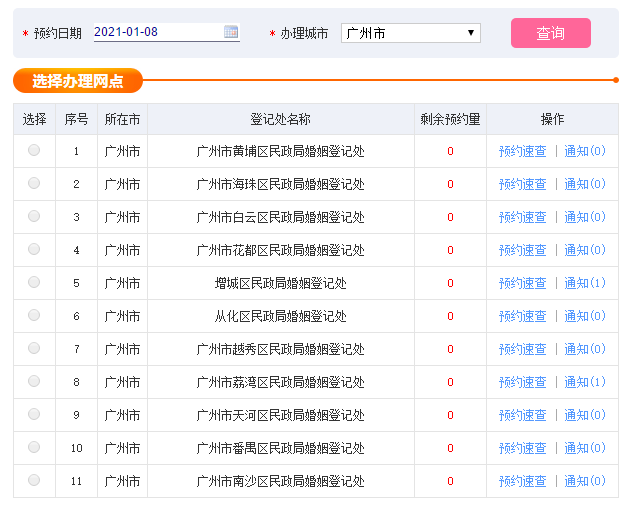The height and width of the screenshot is (505, 634).
Task: Click the 剩余预约量 column header
Action: click(x=450, y=119)
